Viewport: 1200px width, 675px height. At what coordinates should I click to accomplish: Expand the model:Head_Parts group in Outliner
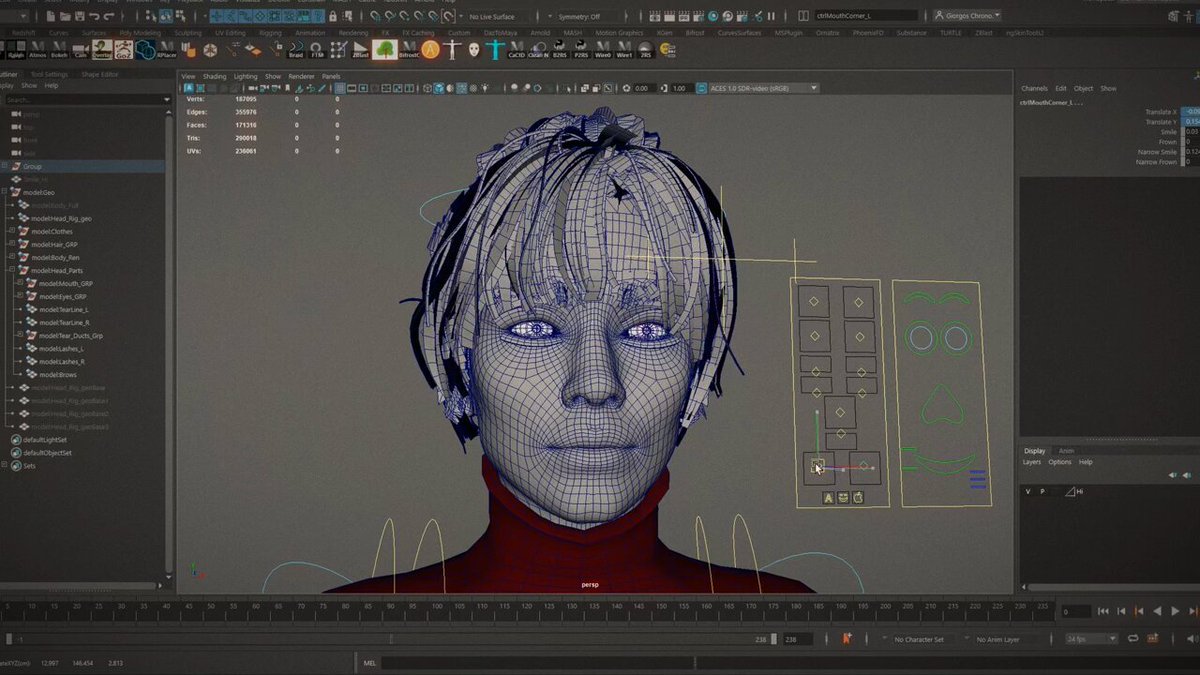click(11, 270)
